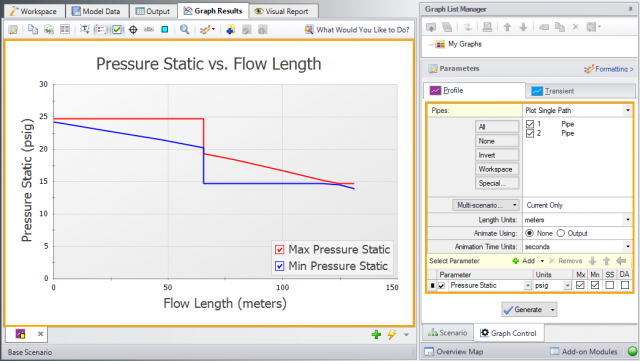Click the lightning bolt icon below graph
The image size is (640, 361).
tap(392, 334)
